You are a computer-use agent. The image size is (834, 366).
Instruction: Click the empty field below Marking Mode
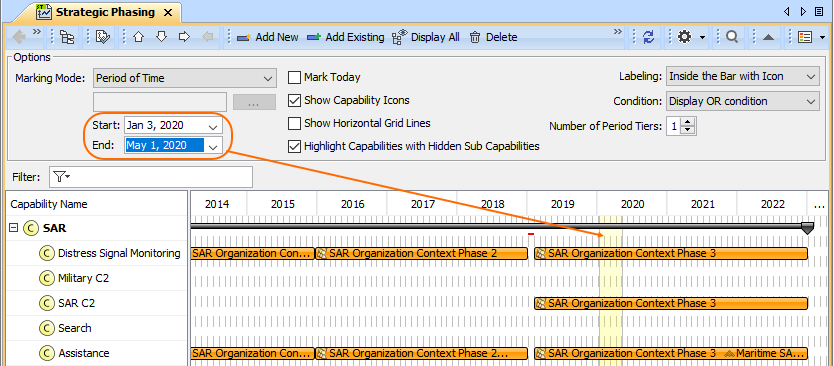[x=160, y=102]
